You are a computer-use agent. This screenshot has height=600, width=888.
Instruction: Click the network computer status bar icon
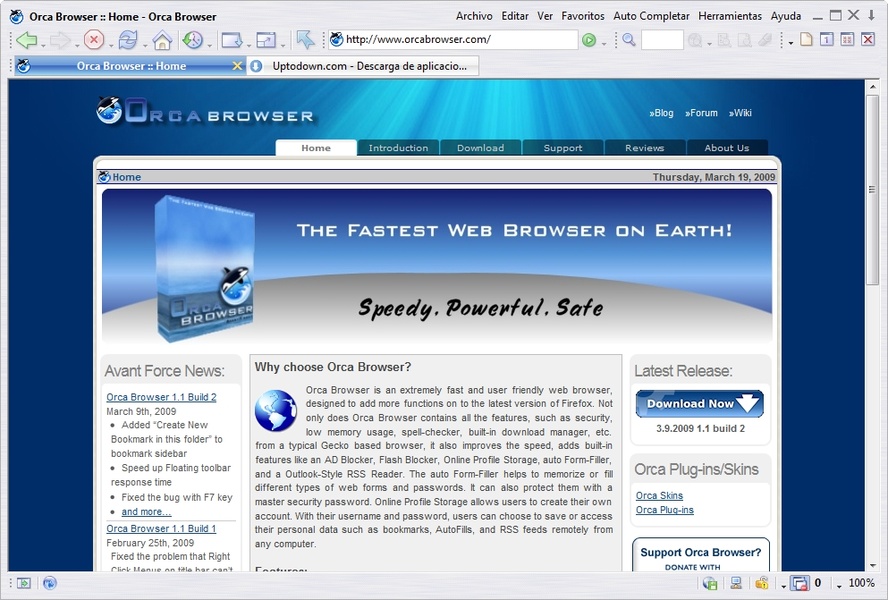(736, 583)
